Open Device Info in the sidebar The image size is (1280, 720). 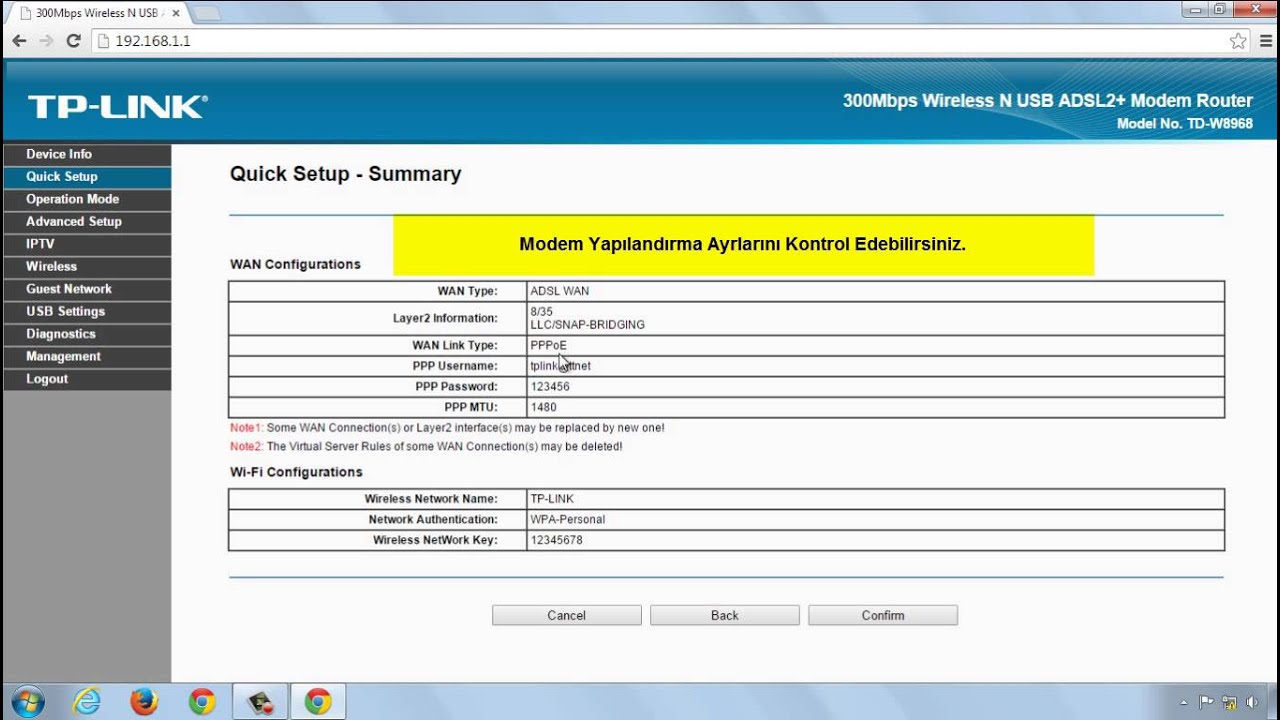tap(87, 154)
